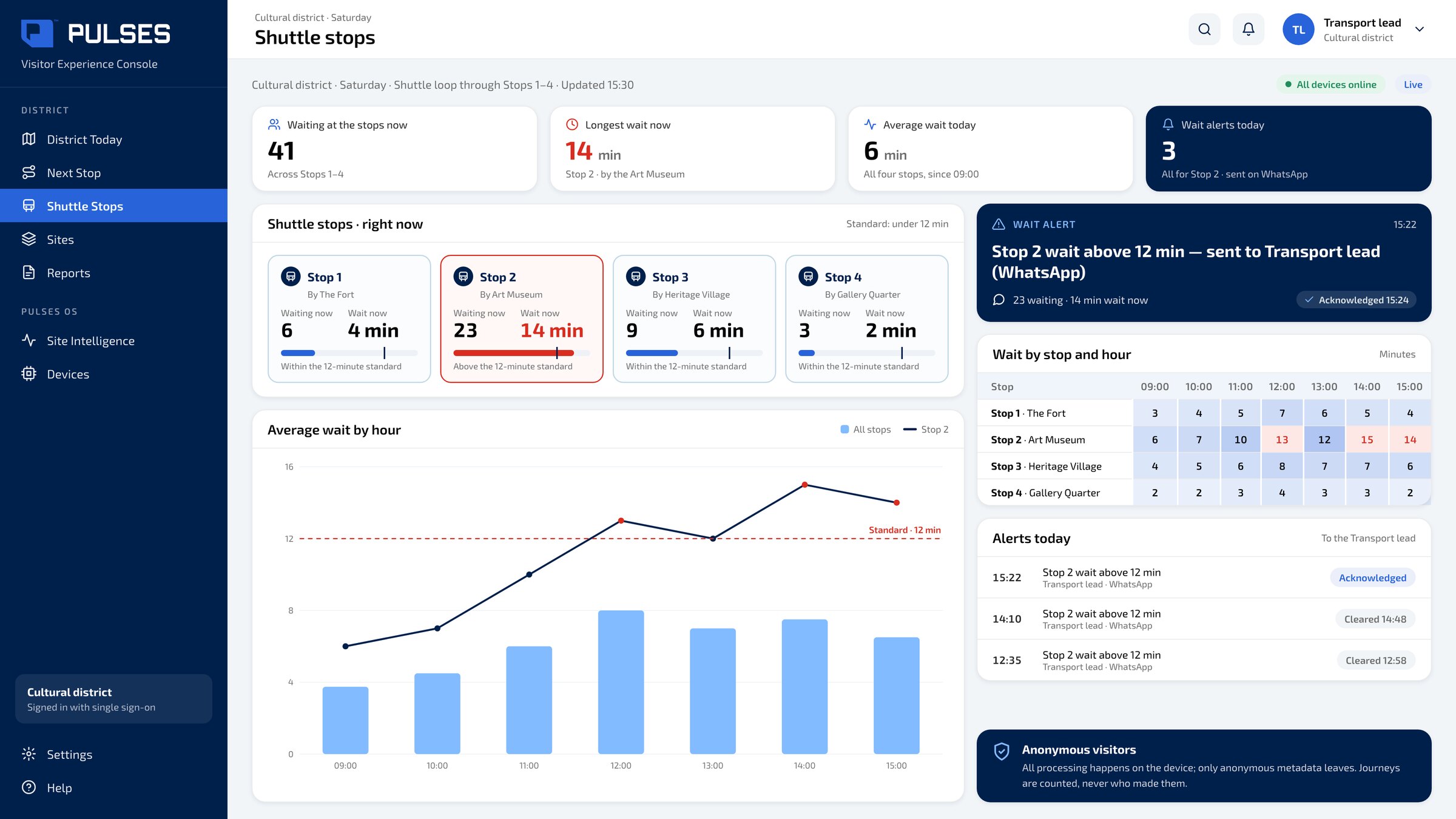The image size is (1456, 819).
Task: Click the Reports document icon
Action: pos(29,272)
